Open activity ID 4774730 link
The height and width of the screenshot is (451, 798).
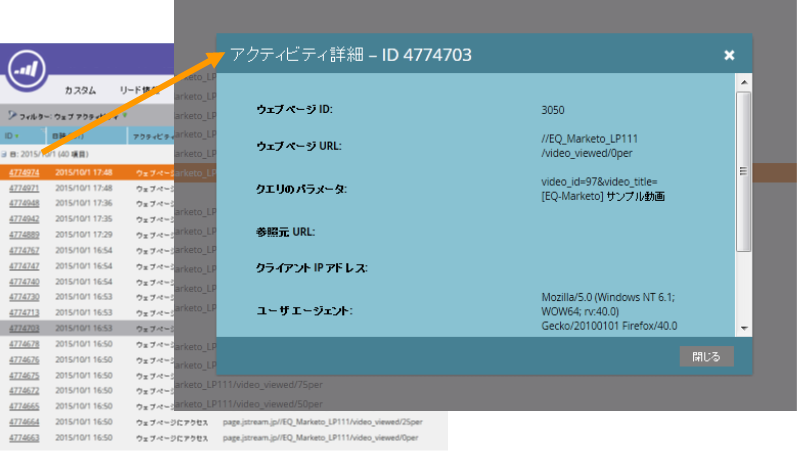pyautogui.click(x=24, y=297)
